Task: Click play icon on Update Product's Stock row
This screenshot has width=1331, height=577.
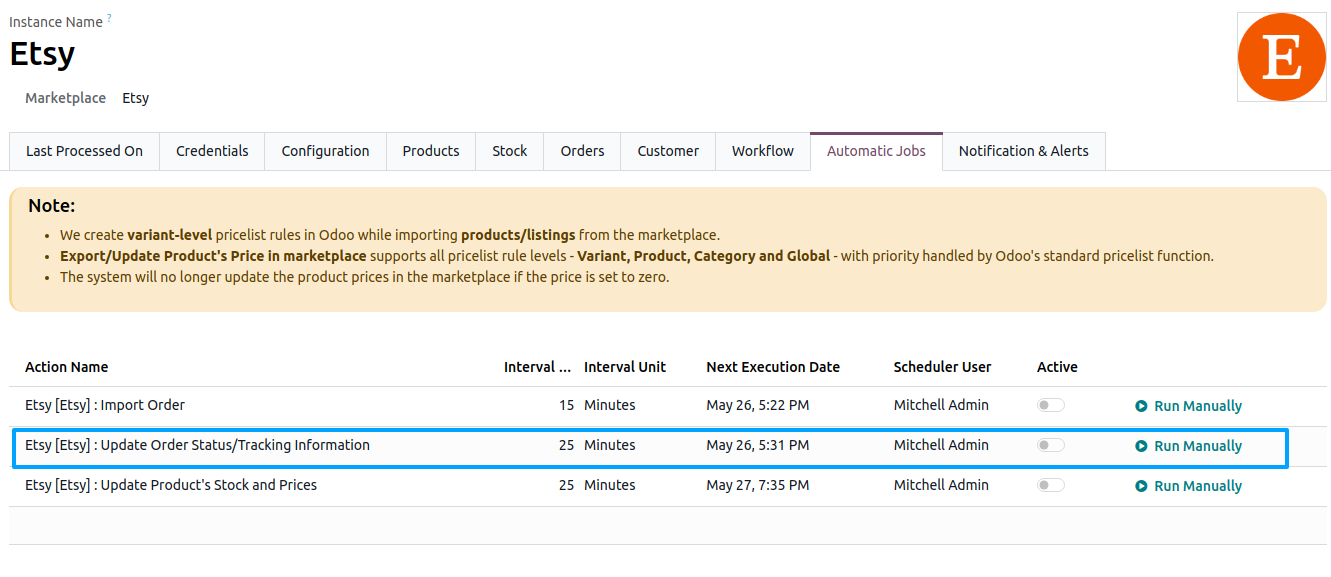Action: [x=1141, y=486]
